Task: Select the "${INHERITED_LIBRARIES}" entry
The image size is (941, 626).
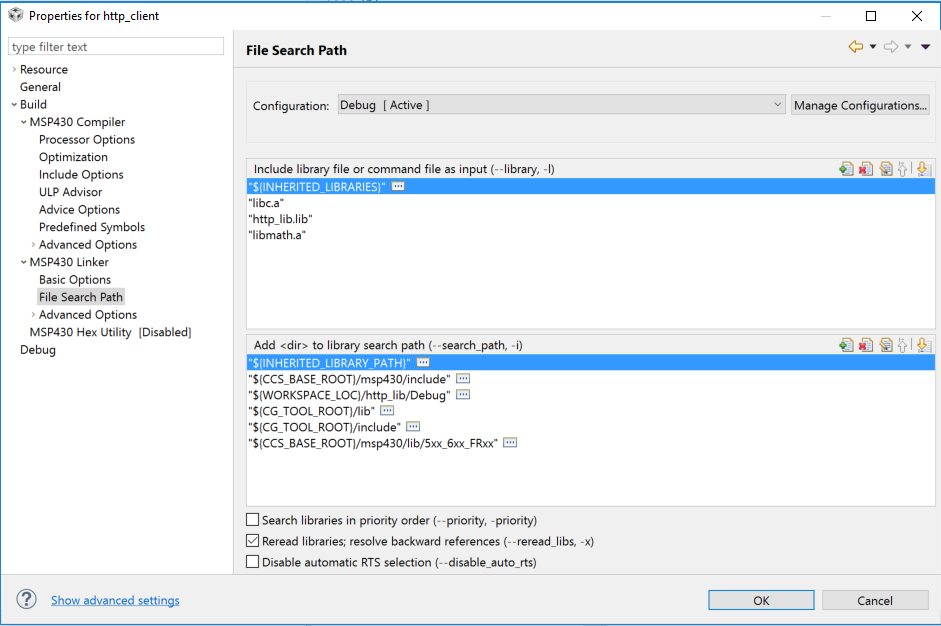Action: (x=591, y=187)
